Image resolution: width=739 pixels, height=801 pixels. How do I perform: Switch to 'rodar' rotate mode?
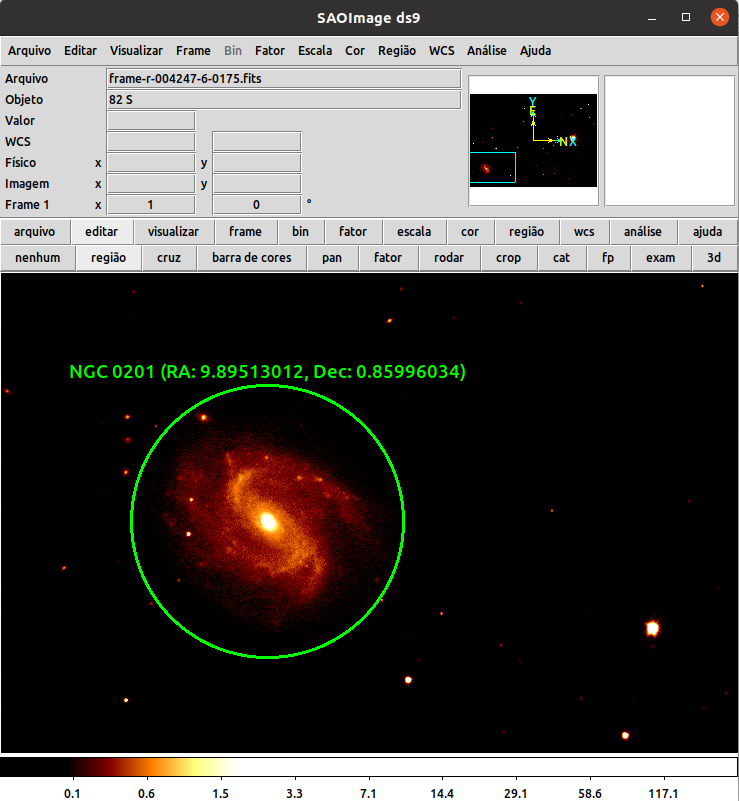pos(449,257)
